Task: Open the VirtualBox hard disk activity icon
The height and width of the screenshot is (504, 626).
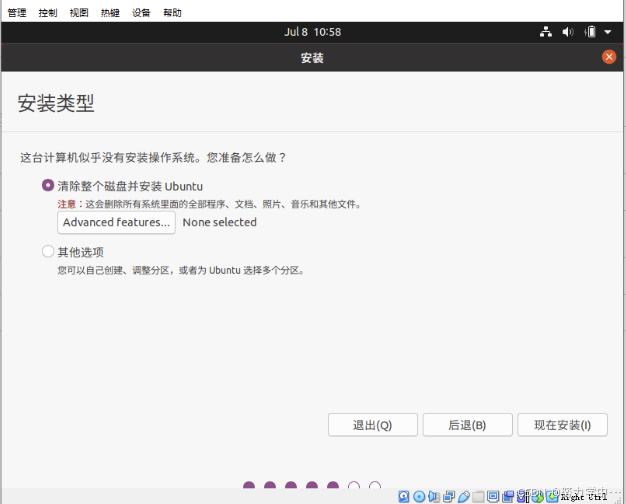Action: coord(404,496)
